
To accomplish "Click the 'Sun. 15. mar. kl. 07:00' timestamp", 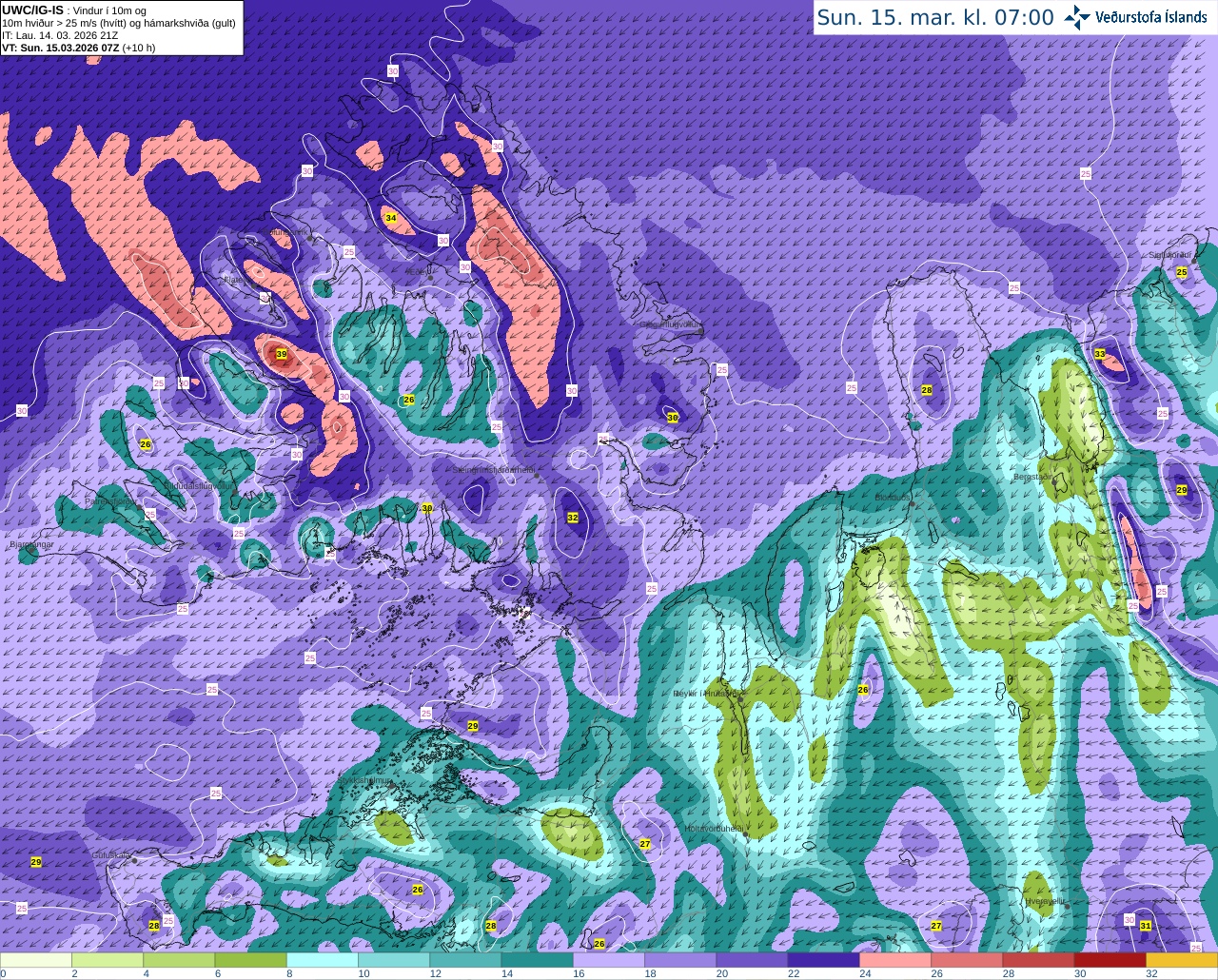I will 935,17.
